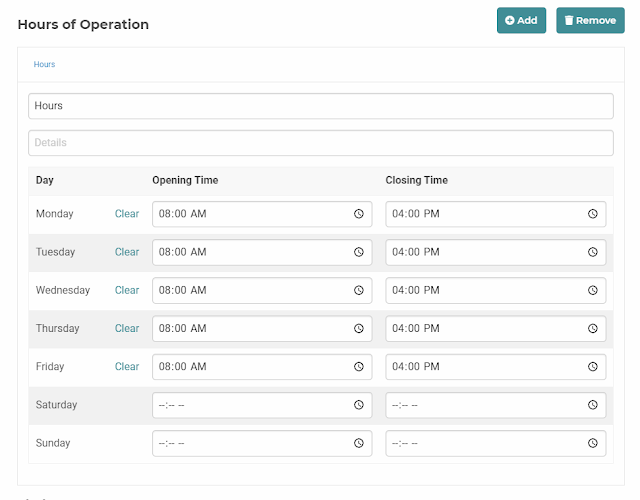Click the Hours of Operation heading
This screenshot has height=500, width=640.
[83, 24]
